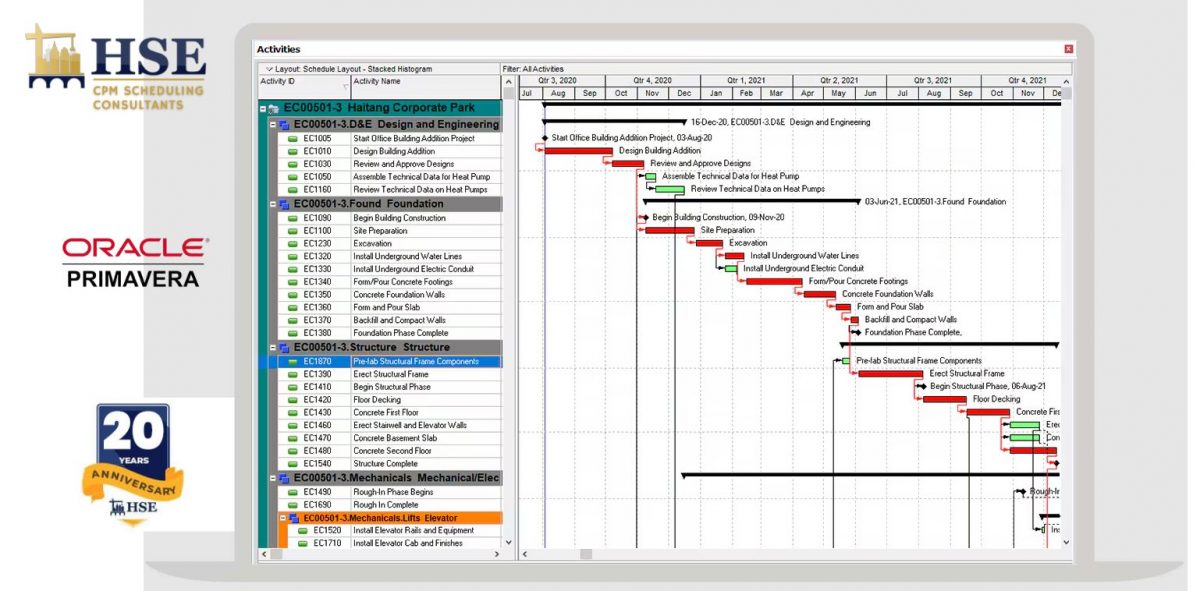This screenshot has width=1200, height=591.
Task: Select the Qtr 1, 2021 timescale header
Action: (746, 81)
